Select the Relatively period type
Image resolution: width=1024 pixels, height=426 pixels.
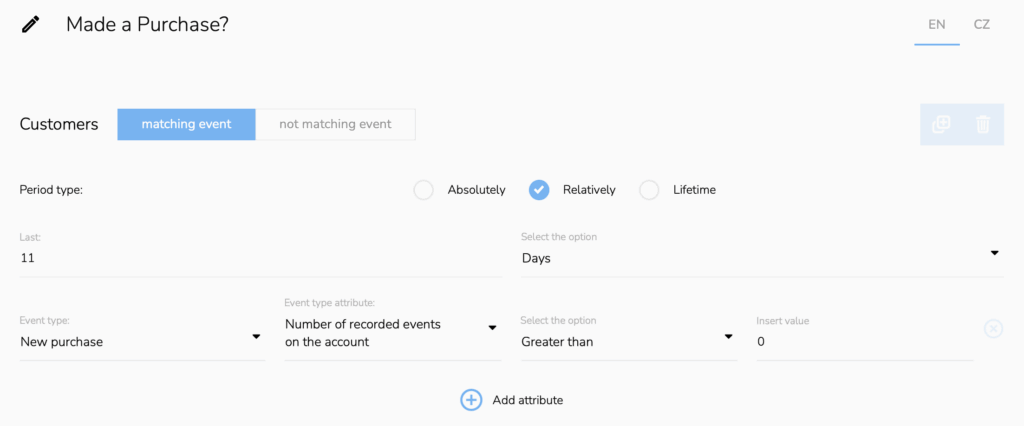tap(539, 190)
